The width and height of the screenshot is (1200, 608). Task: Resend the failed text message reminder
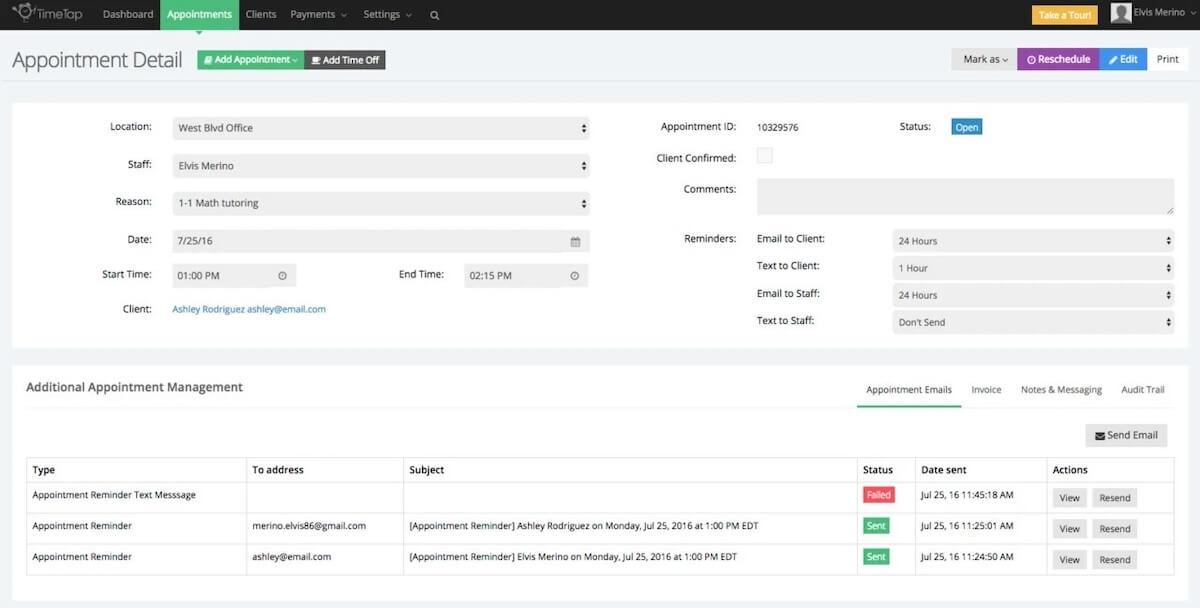coord(1114,498)
